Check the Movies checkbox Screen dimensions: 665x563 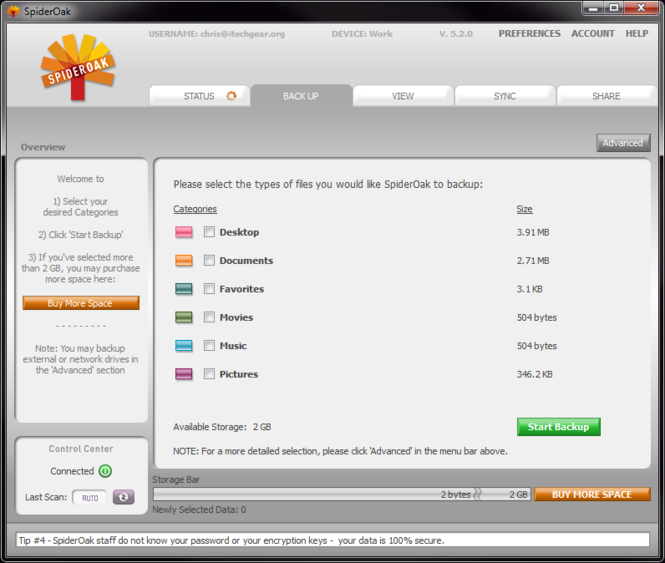pyautogui.click(x=209, y=317)
